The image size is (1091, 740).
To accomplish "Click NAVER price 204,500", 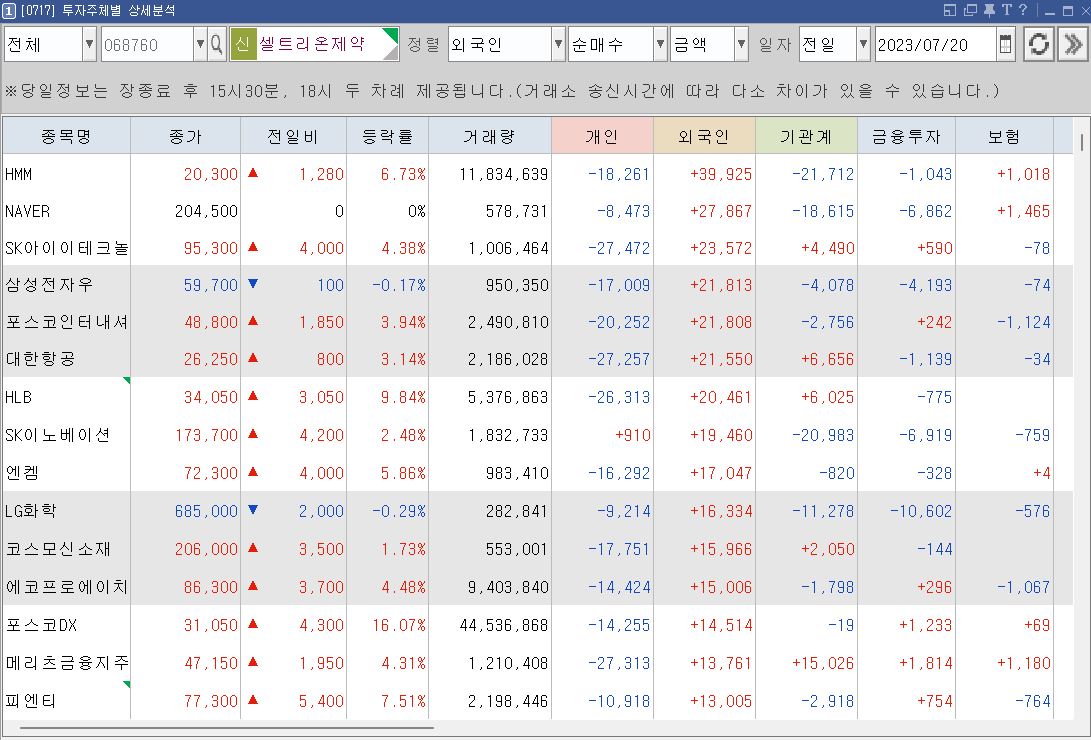I will point(206,211).
